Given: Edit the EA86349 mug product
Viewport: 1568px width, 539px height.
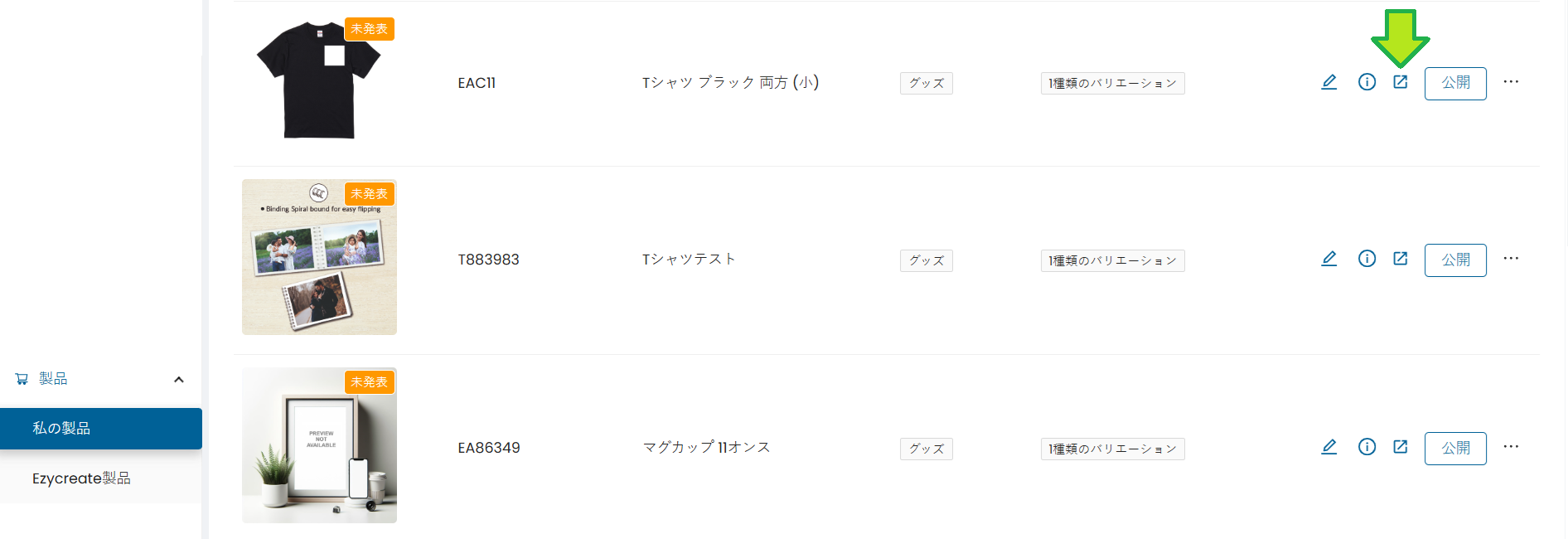Looking at the screenshot, I should click(1328, 447).
